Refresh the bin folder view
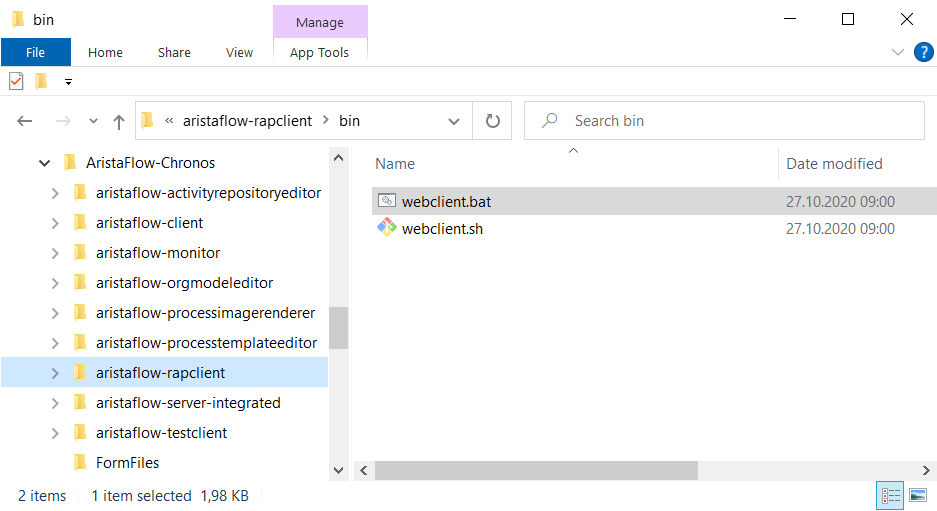This screenshot has height=511, width=937. (x=492, y=121)
